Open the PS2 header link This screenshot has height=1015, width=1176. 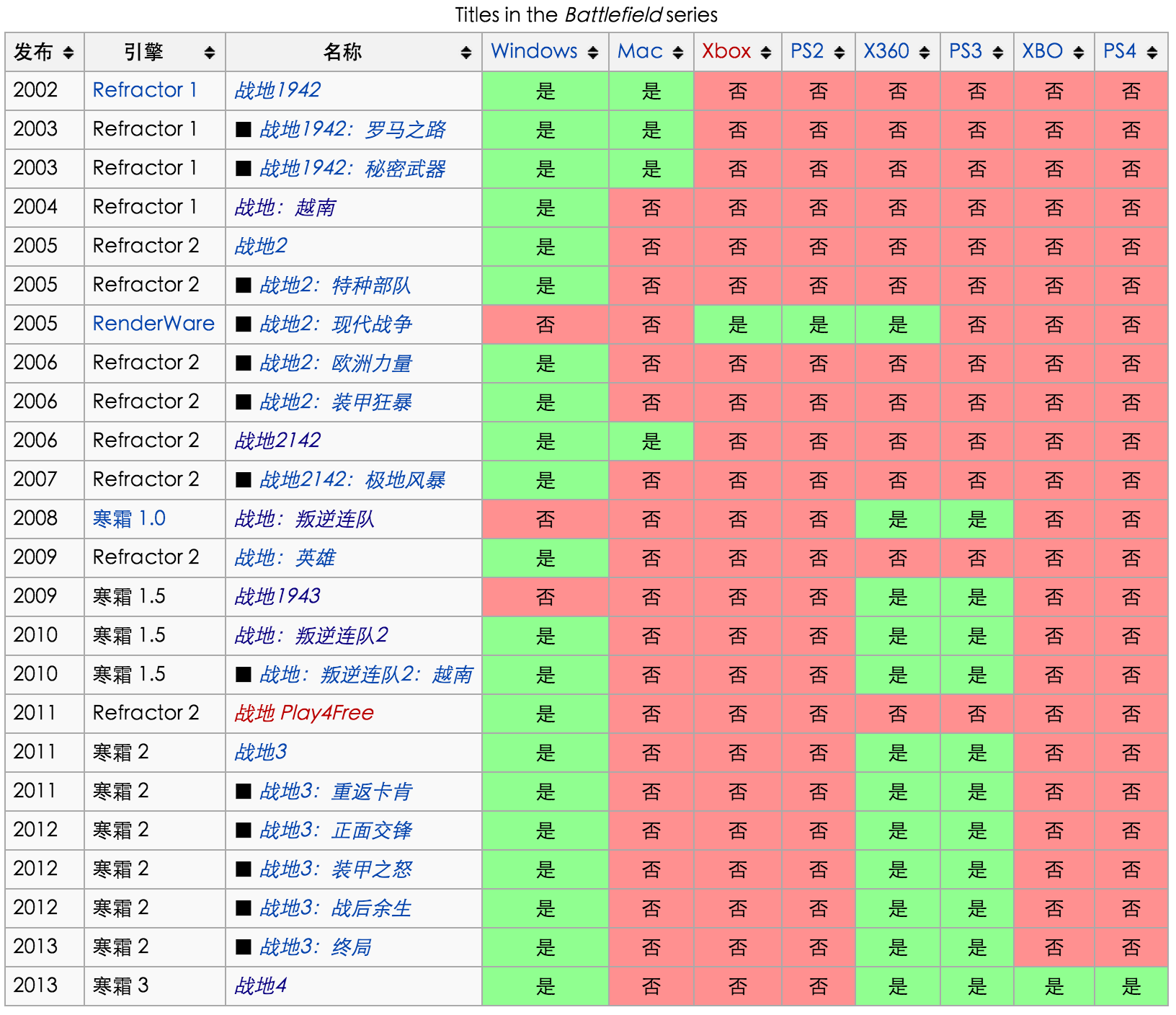pos(807,51)
